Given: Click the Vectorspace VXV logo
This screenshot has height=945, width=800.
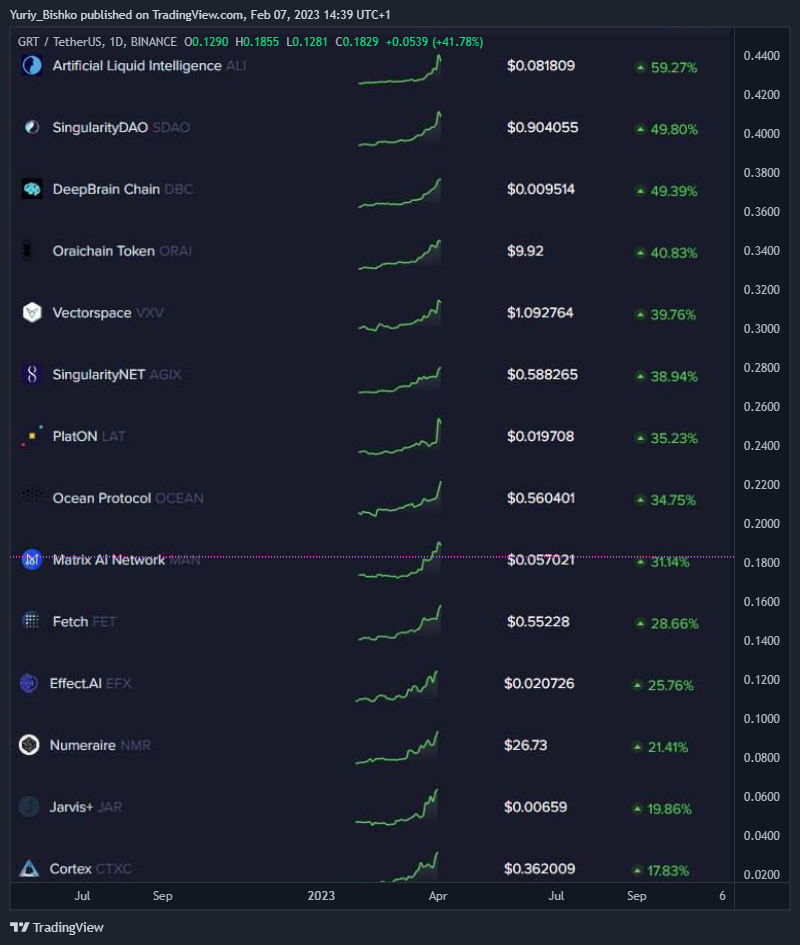Looking at the screenshot, I should pos(32,313).
